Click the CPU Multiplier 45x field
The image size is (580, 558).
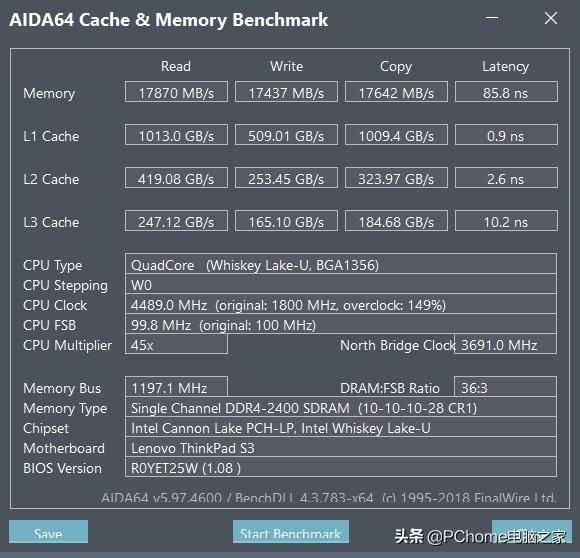click(x=176, y=344)
